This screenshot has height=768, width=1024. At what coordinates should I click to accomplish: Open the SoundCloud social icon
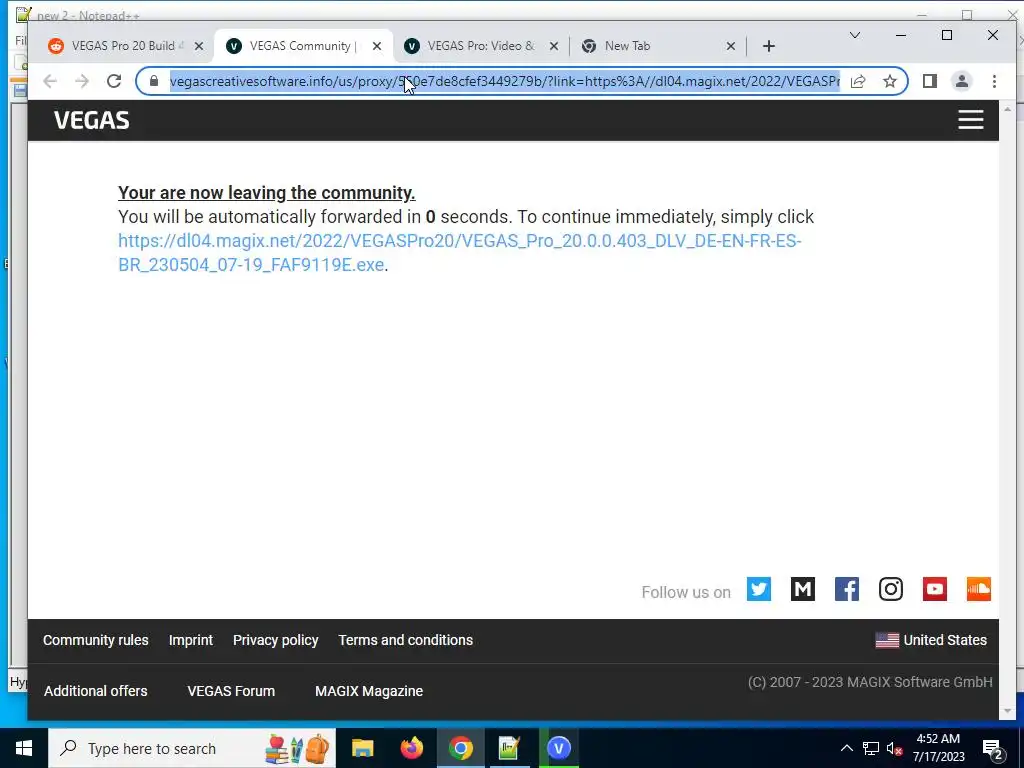coord(978,589)
